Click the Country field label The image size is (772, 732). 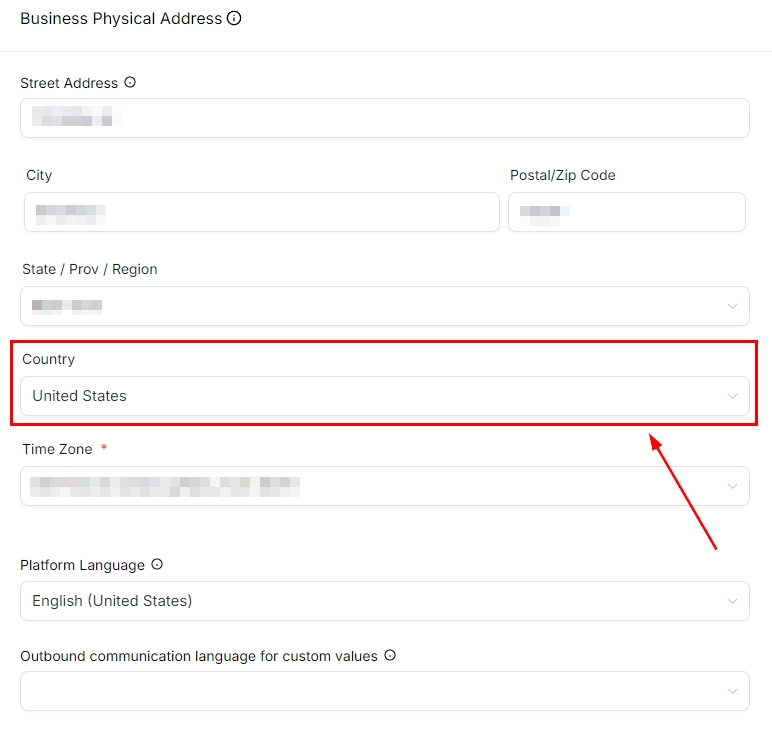click(48, 359)
